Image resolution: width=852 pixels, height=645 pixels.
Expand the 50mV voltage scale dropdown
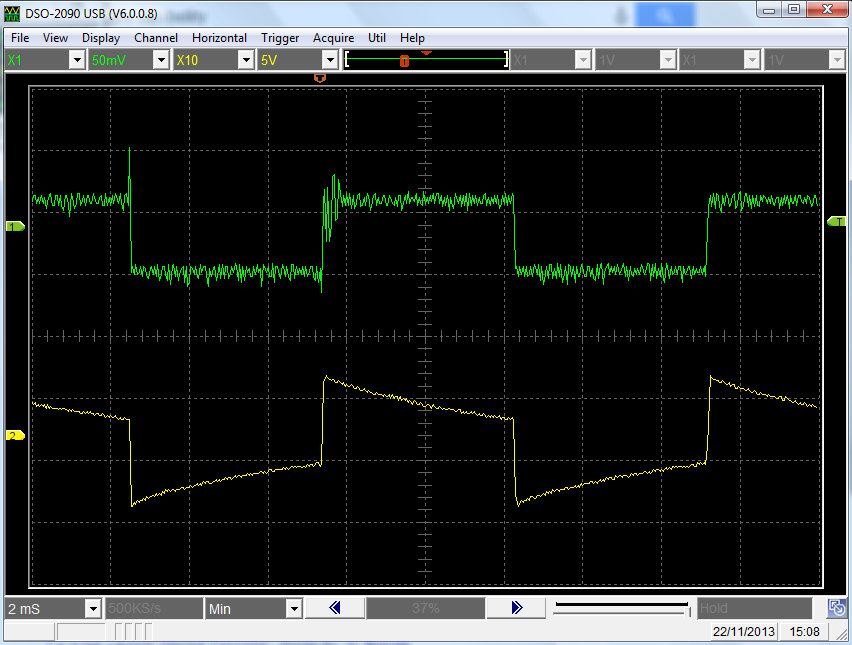(x=161, y=60)
